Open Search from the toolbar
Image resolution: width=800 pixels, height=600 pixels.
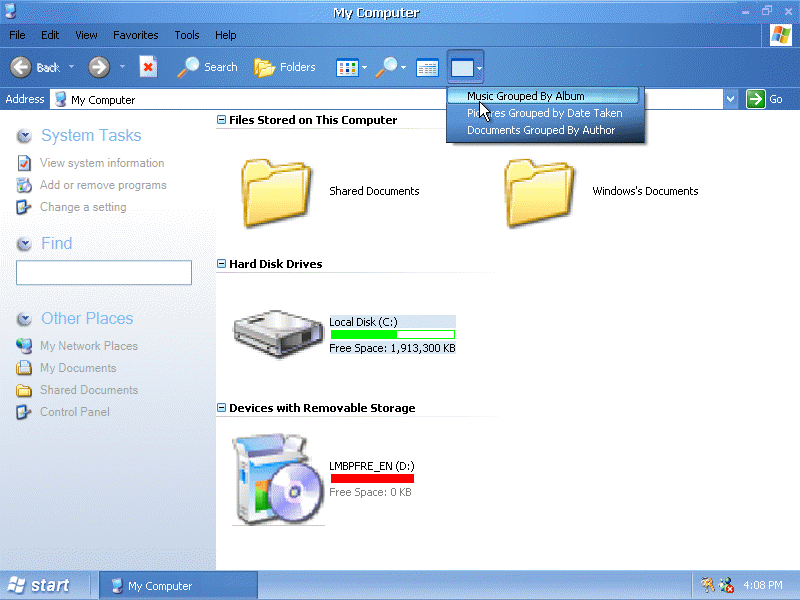coord(208,67)
